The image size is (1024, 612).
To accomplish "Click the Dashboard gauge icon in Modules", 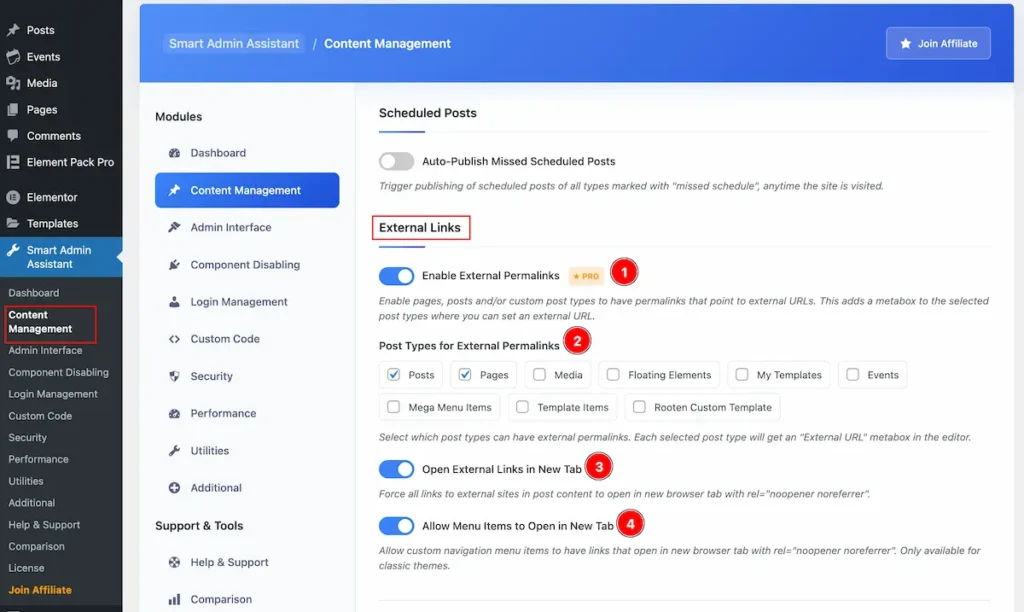I will point(174,153).
